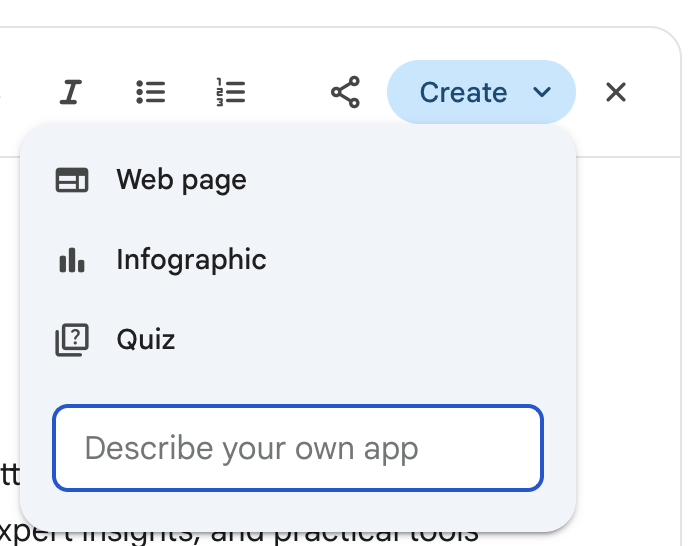Choose the Infographic menu option
Viewport: 688px width, 546px height.
tap(191, 260)
